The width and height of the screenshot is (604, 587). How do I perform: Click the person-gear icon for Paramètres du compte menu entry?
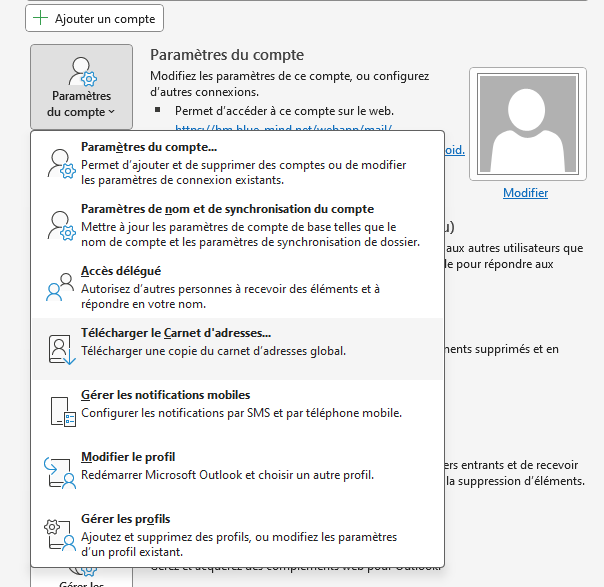point(61,164)
